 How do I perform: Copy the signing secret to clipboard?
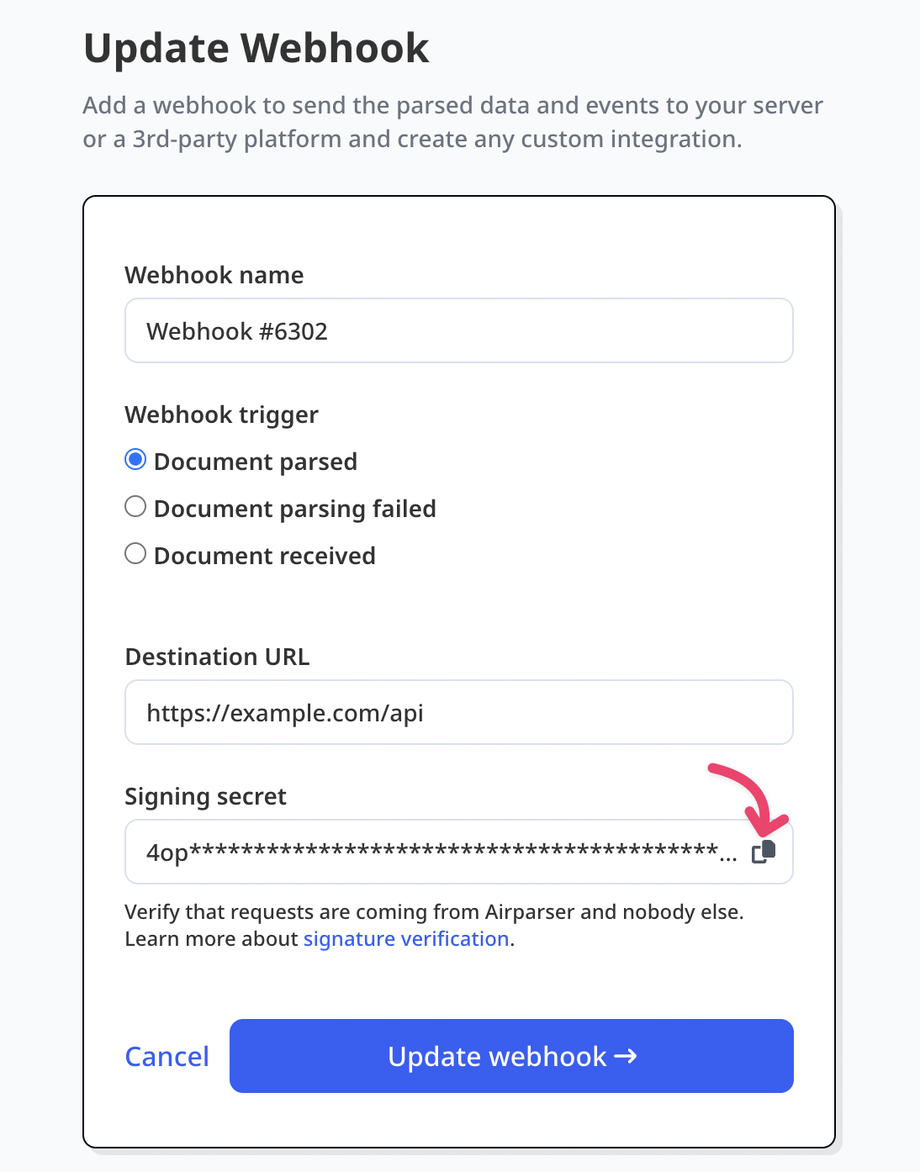(x=764, y=851)
